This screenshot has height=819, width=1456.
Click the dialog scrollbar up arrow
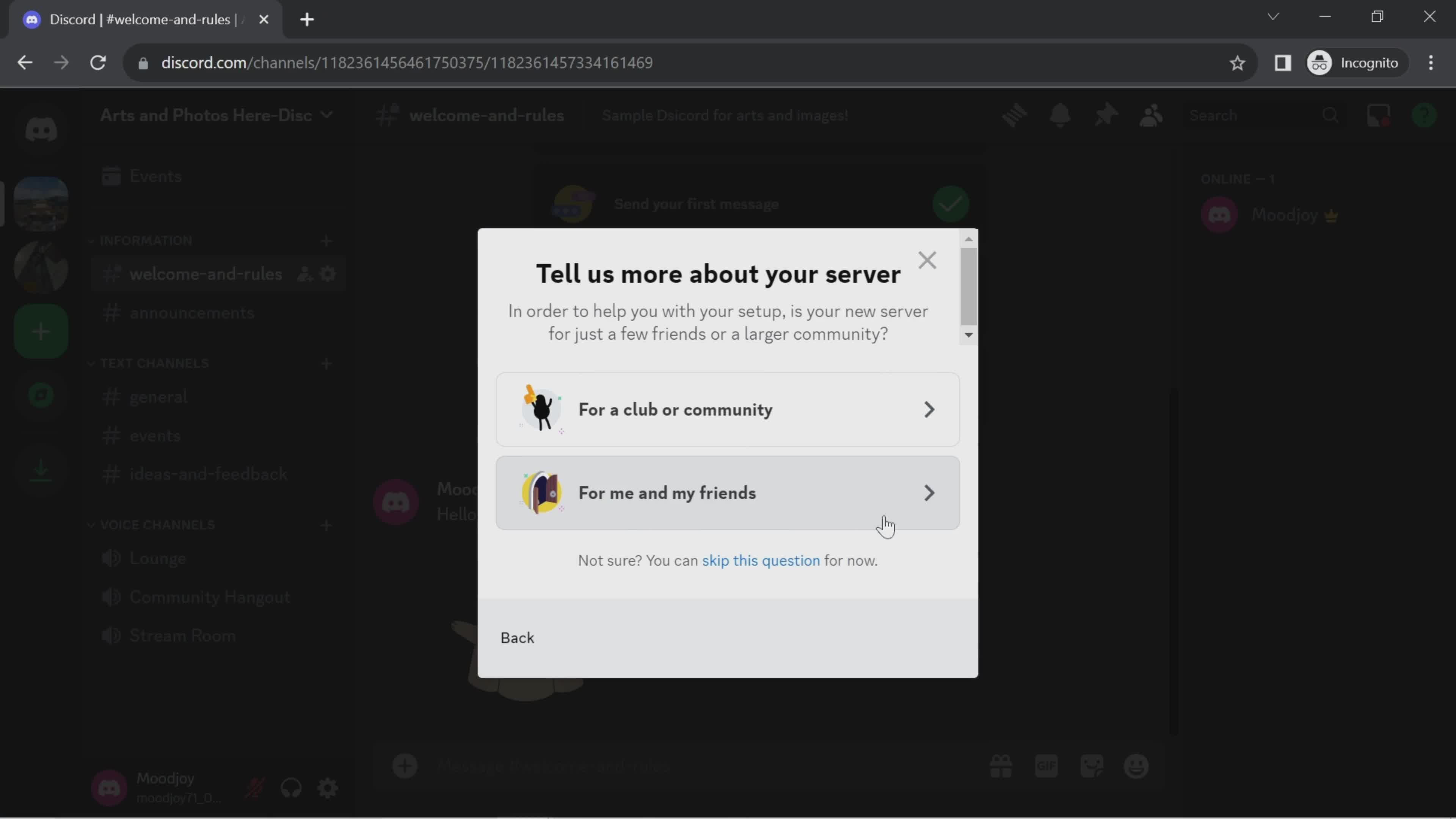click(968, 240)
